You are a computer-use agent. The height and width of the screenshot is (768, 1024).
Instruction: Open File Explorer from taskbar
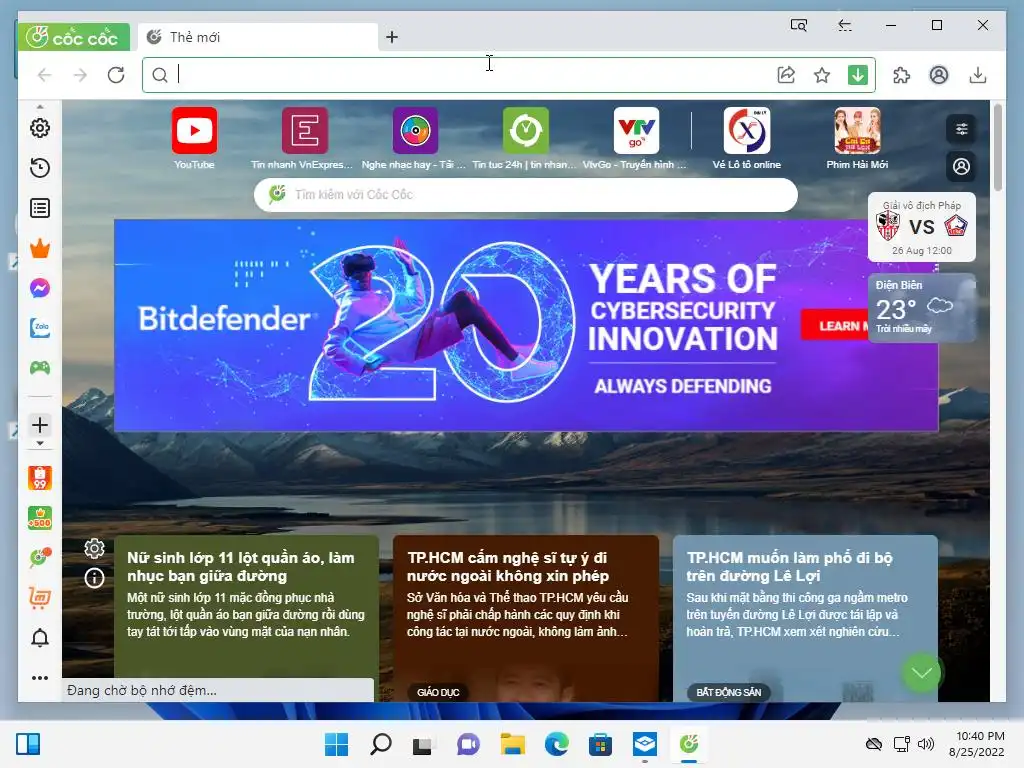click(513, 744)
